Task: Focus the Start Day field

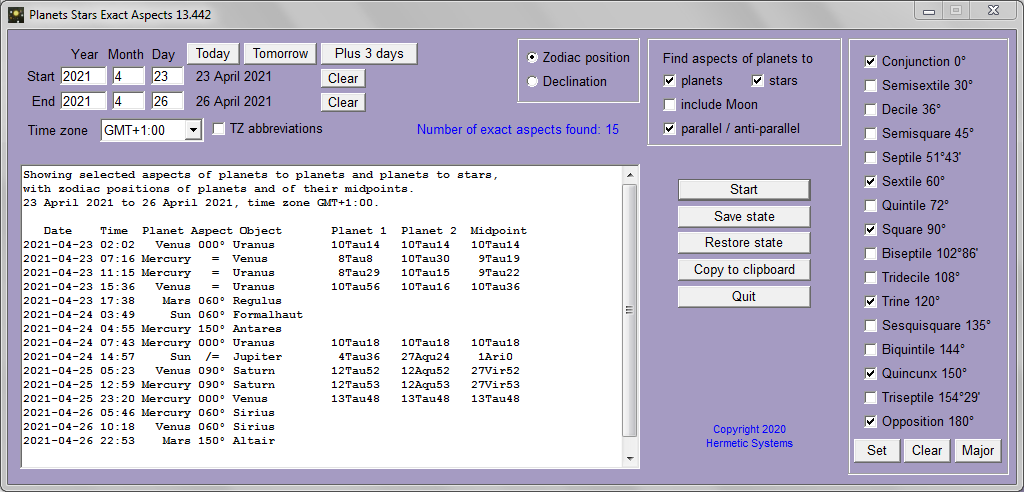Action: pyautogui.click(x=168, y=76)
